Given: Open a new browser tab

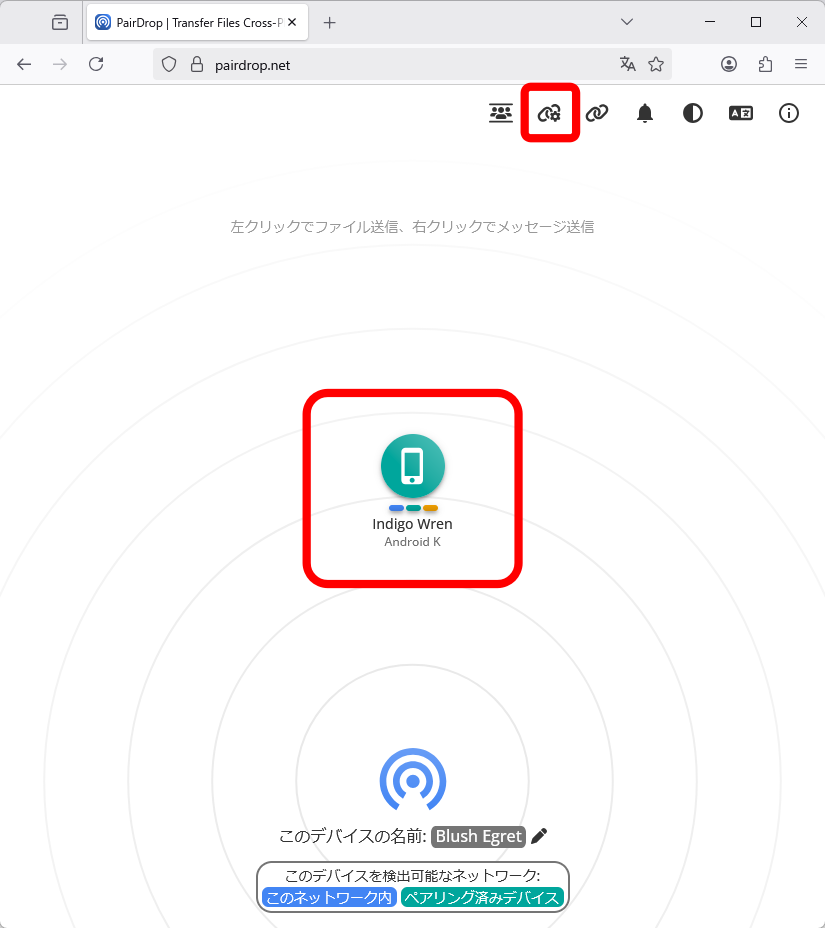Looking at the screenshot, I should (x=330, y=22).
